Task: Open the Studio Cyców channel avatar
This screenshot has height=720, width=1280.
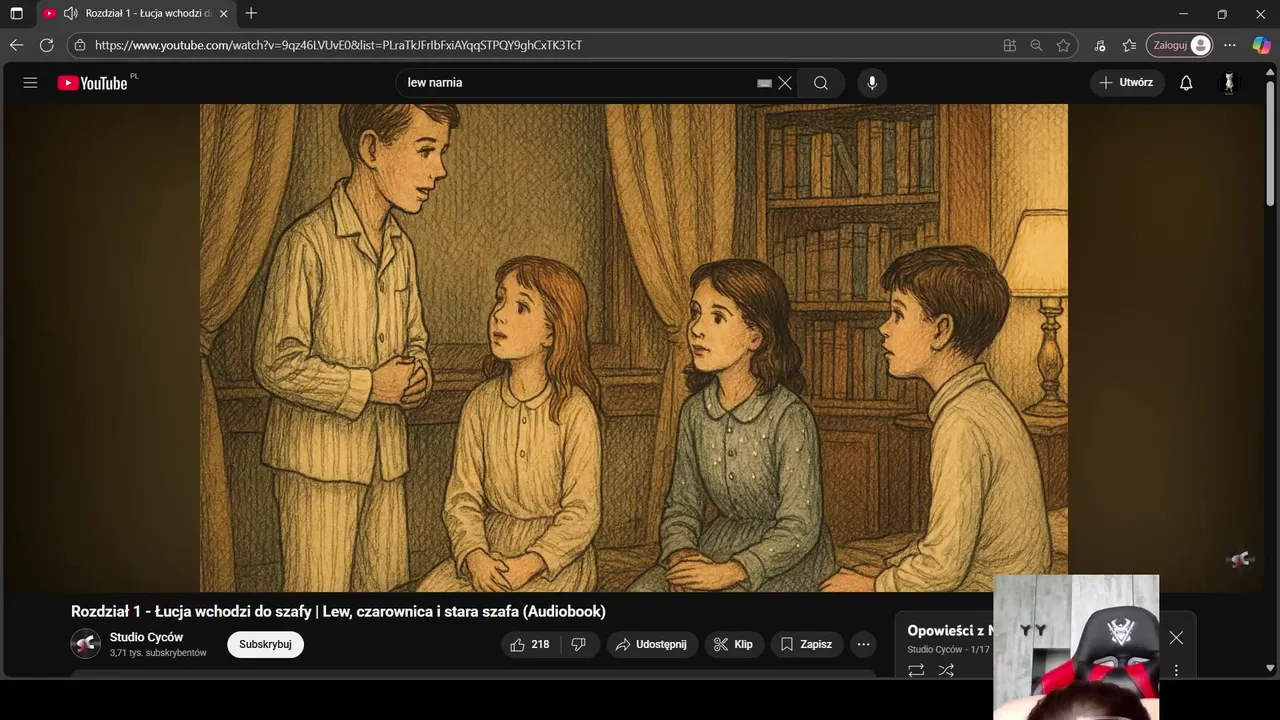Action: coord(85,644)
